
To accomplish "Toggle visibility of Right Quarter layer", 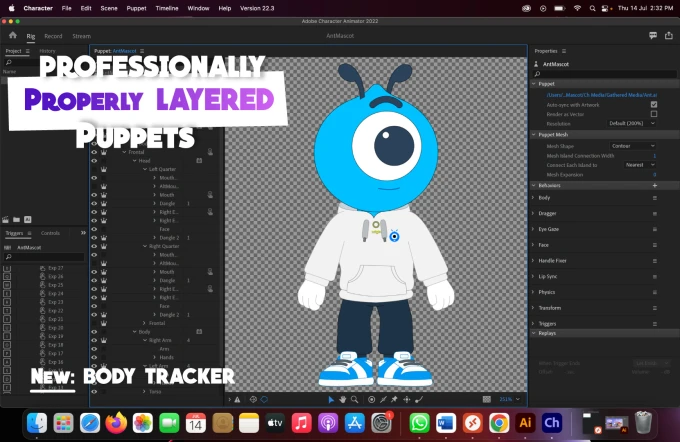I will pos(94,246).
